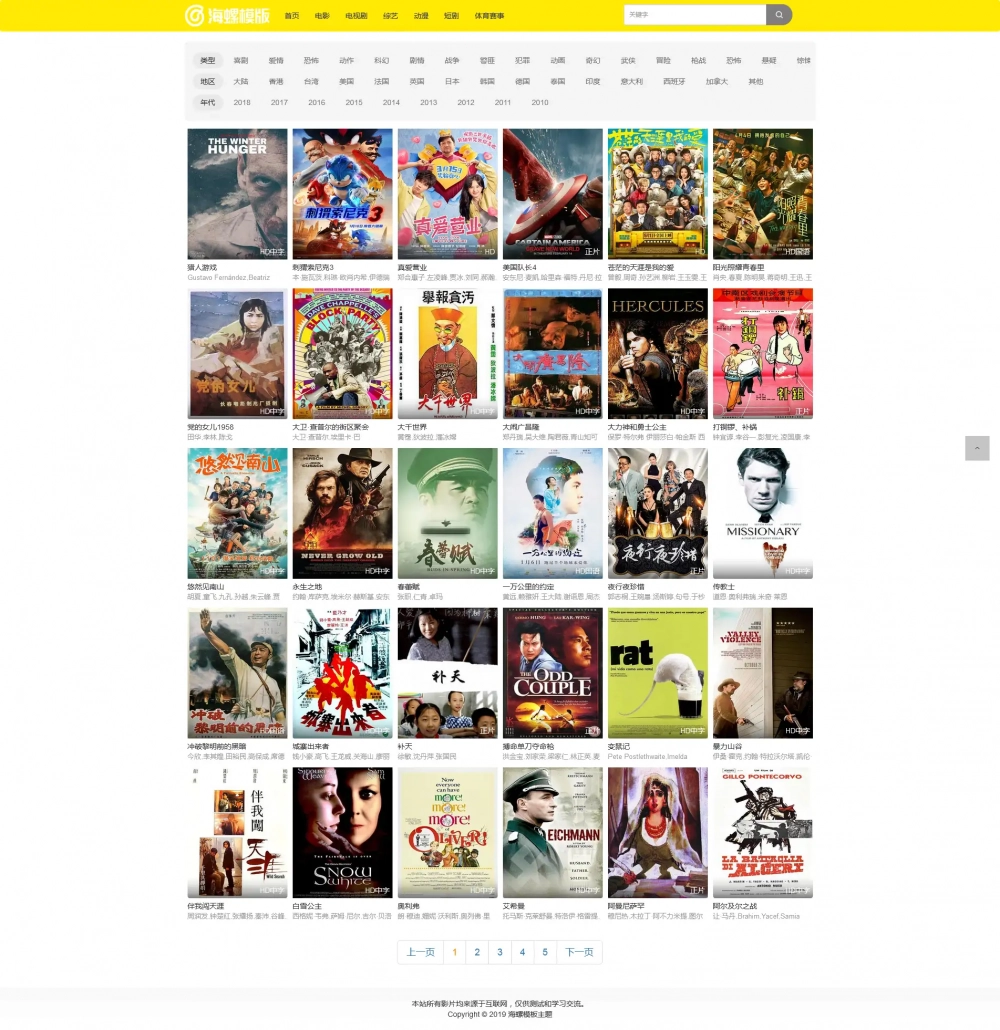Open the green rat movie poster
The width and height of the screenshot is (1000, 1030).
[658, 673]
